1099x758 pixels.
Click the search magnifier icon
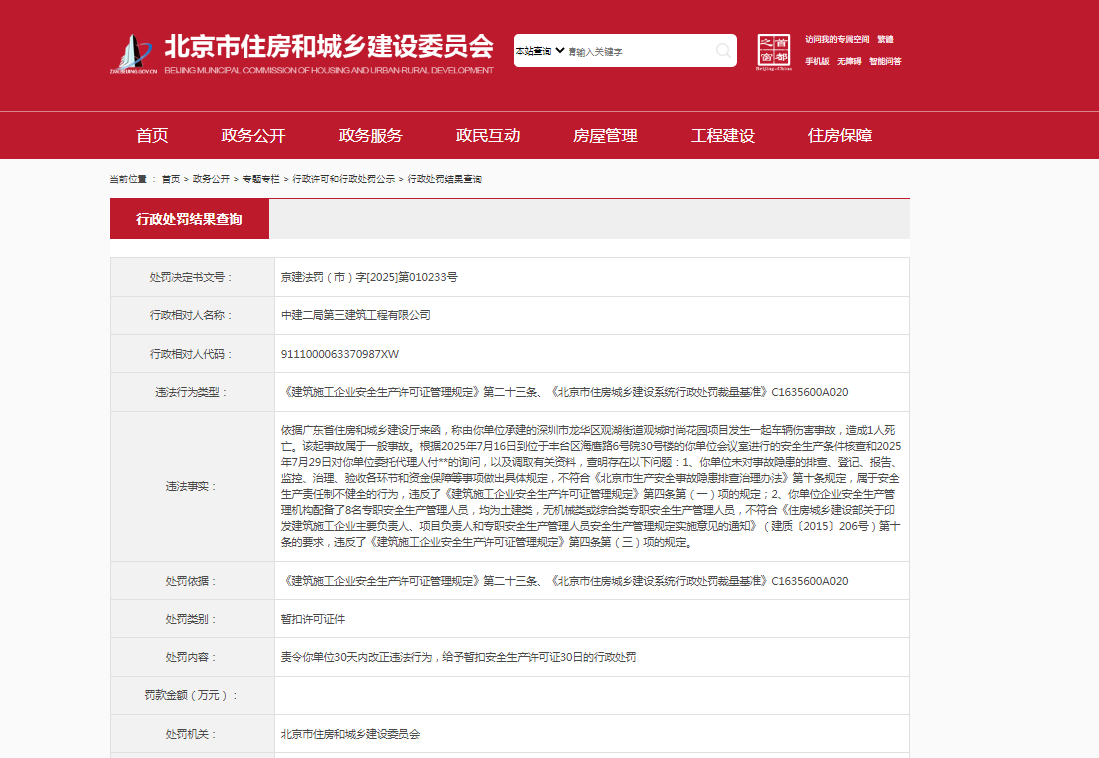pos(723,51)
